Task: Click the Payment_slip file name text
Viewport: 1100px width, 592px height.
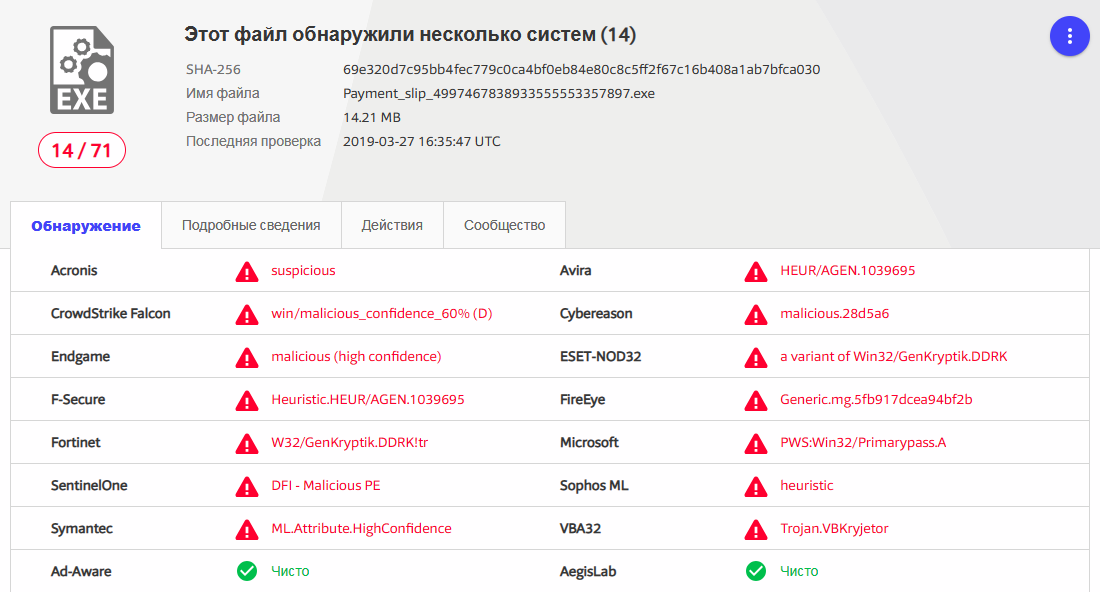Action: pyautogui.click(x=498, y=93)
